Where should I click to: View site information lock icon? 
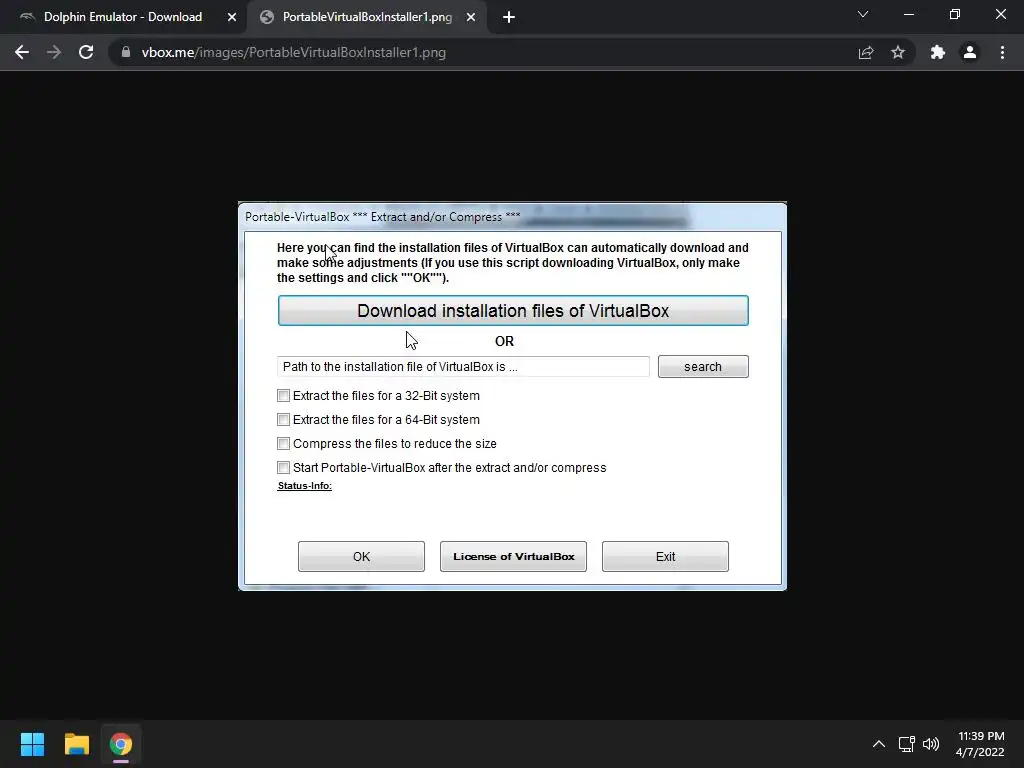coord(125,52)
